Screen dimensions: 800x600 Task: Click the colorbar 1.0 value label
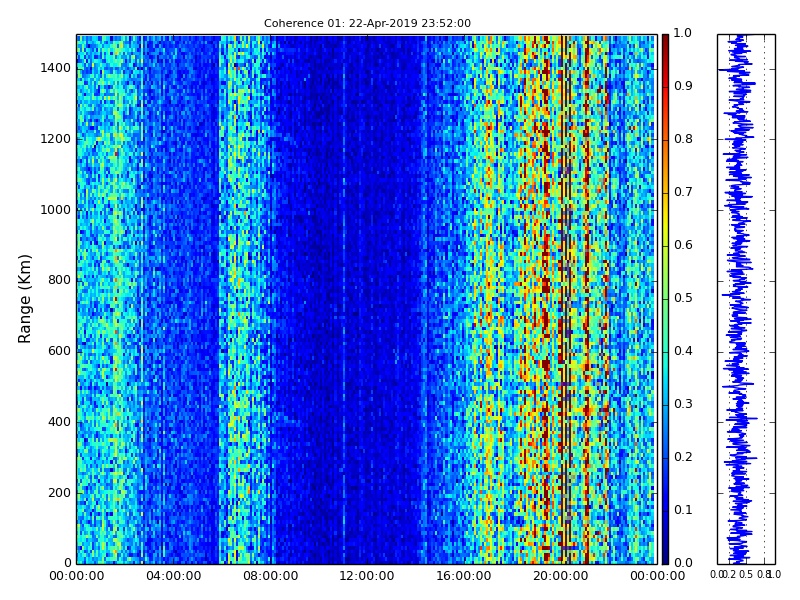point(683,33)
